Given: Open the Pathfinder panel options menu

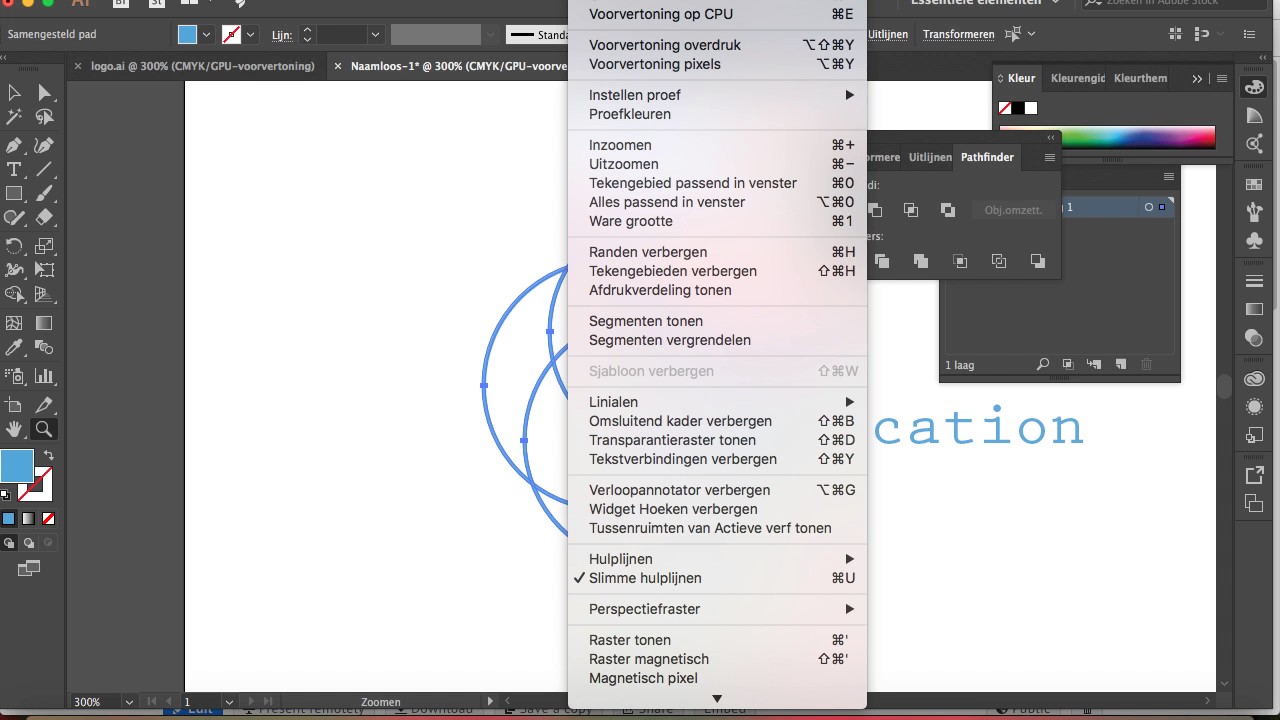Looking at the screenshot, I should [1049, 157].
